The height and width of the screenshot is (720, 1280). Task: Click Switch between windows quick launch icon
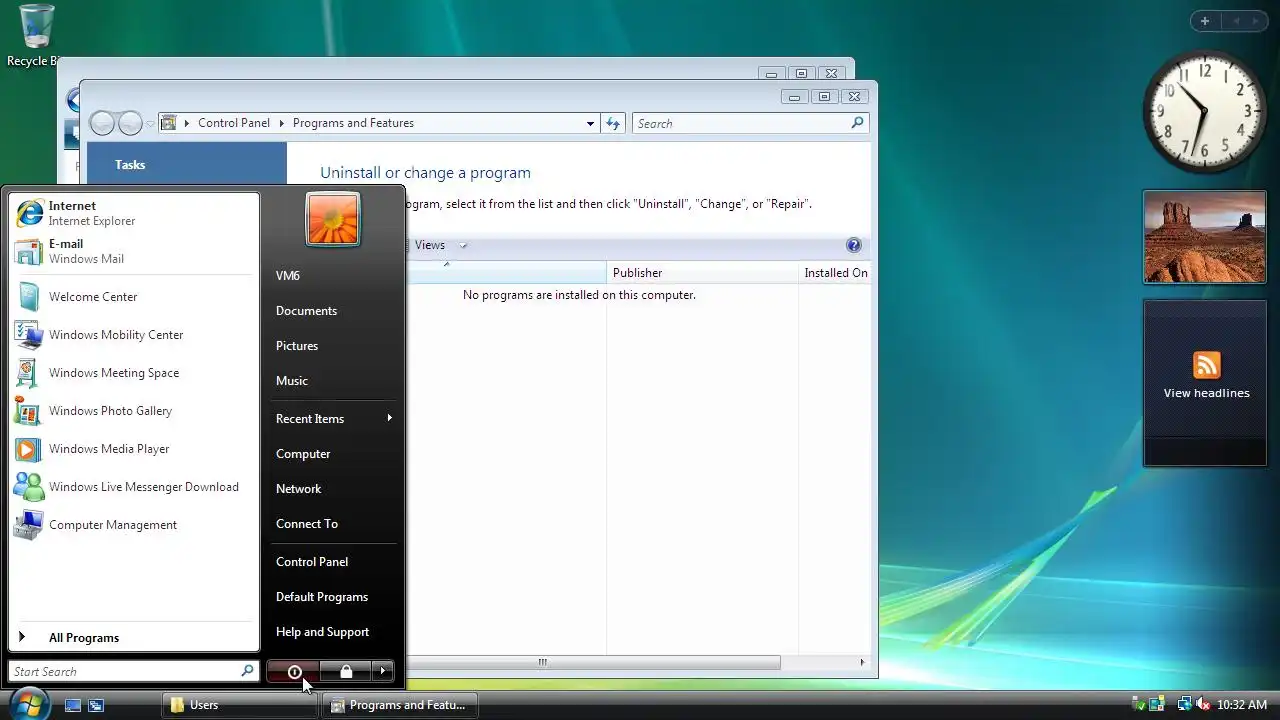[96, 705]
